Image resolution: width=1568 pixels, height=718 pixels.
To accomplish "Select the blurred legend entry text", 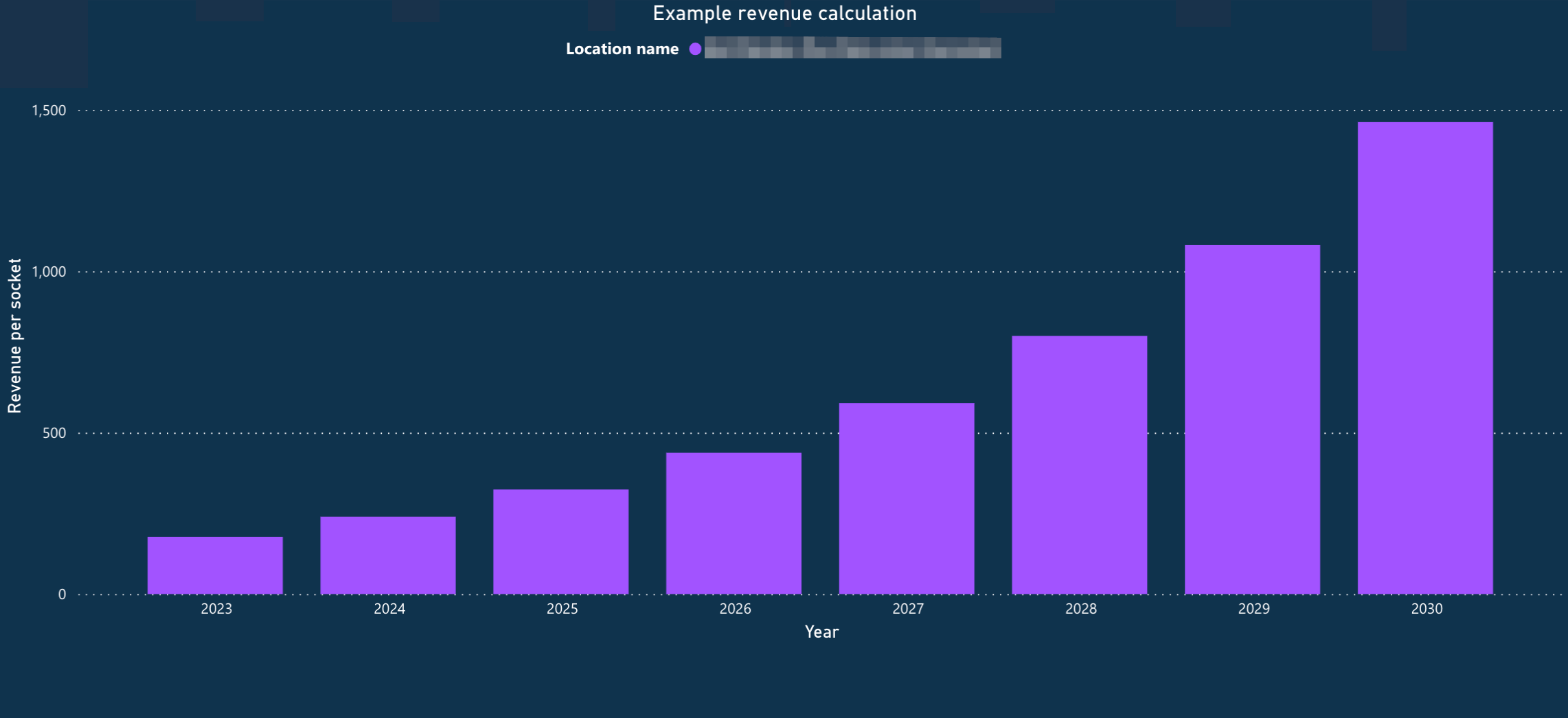I will [852, 48].
